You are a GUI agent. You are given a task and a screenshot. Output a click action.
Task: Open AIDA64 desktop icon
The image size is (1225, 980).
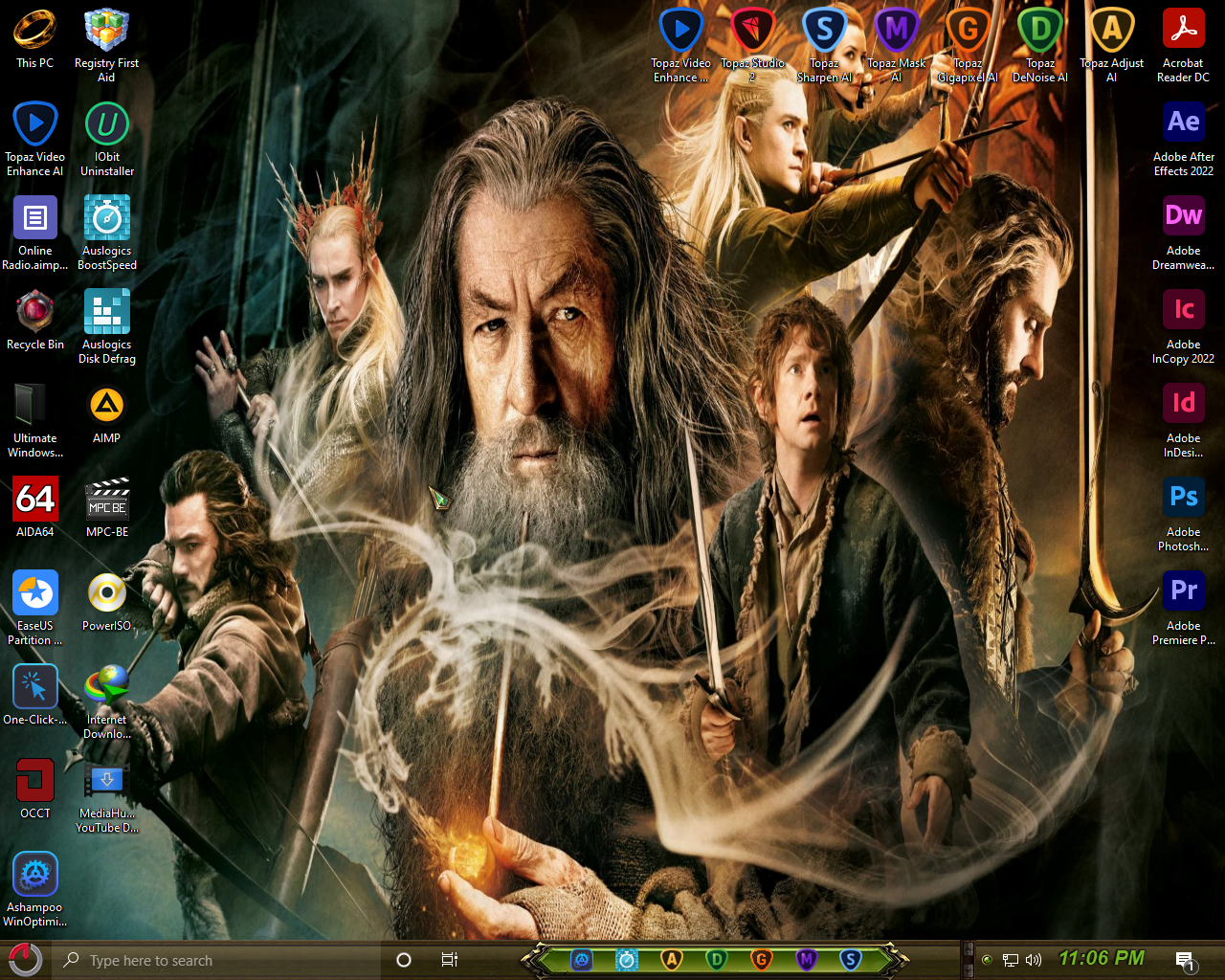click(x=34, y=507)
